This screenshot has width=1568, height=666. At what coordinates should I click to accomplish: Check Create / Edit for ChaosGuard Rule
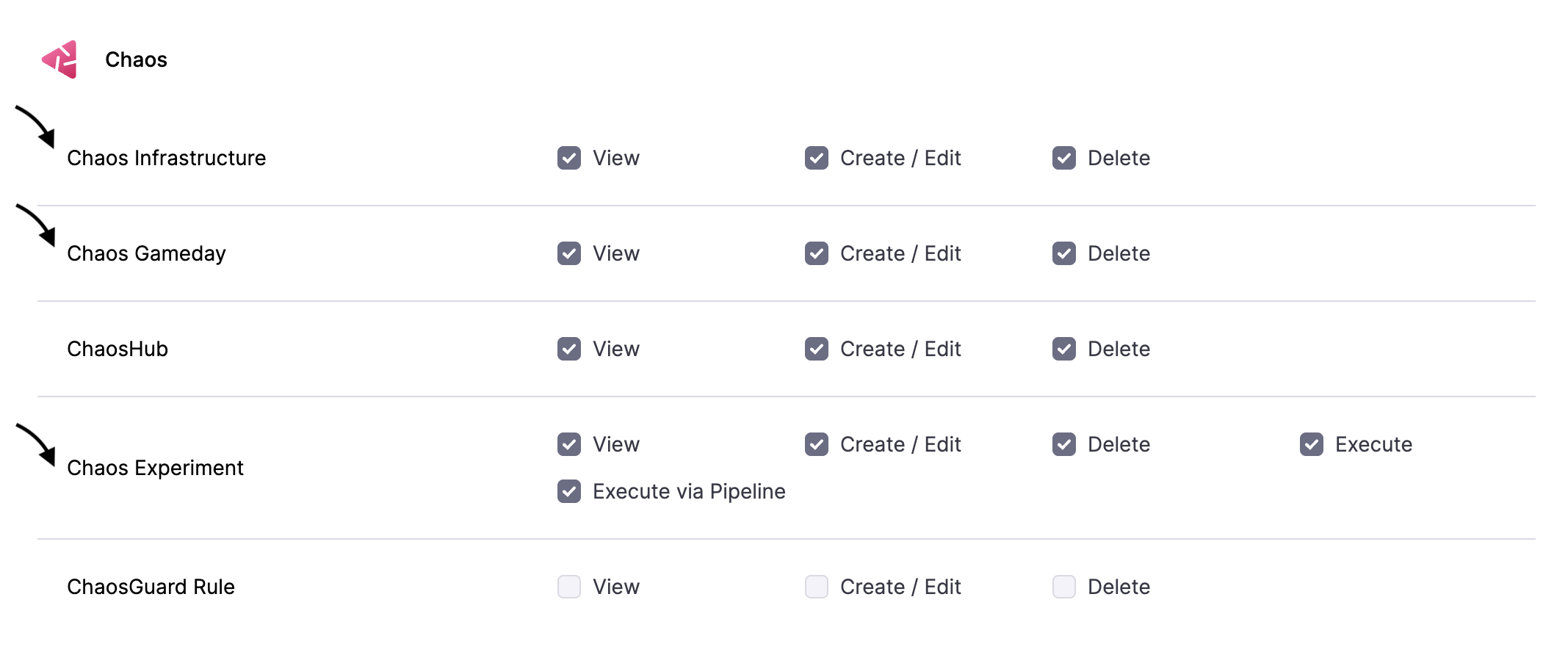tap(817, 587)
